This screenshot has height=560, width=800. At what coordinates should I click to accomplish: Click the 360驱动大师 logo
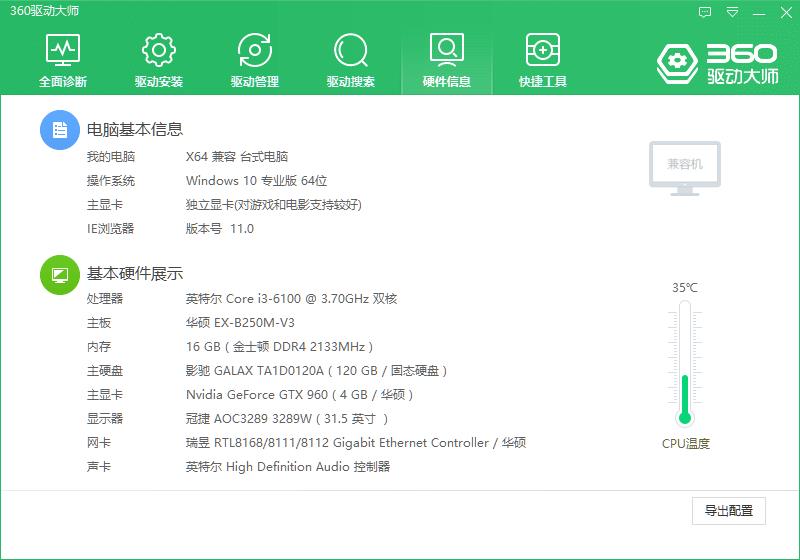[717, 63]
